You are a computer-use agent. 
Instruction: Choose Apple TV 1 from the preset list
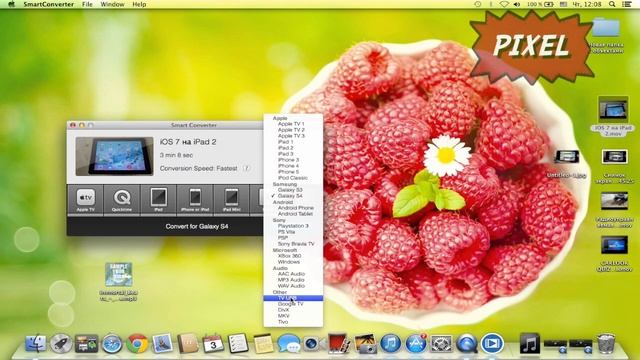(291, 124)
